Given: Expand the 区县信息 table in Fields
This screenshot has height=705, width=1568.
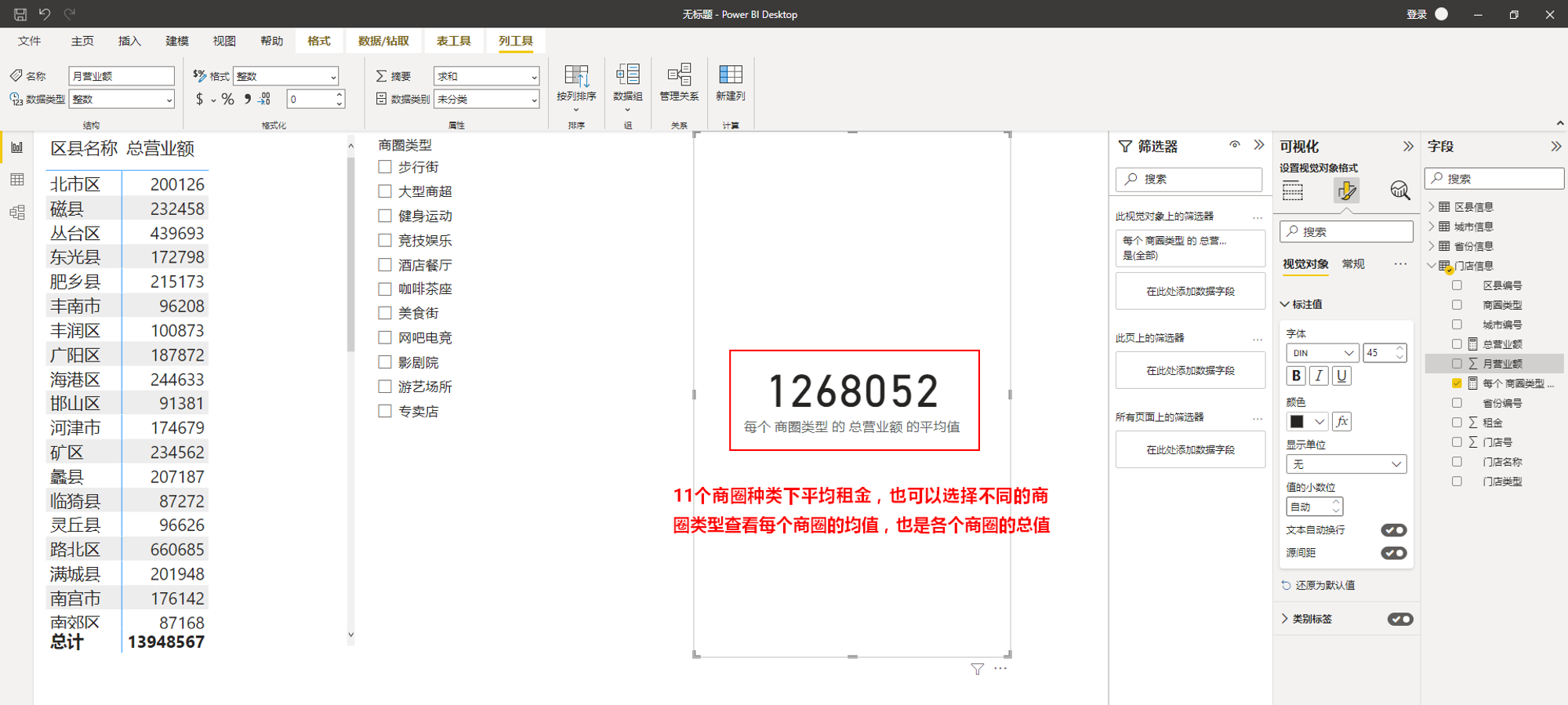Looking at the screenshot, I should tap(1432, 207).
